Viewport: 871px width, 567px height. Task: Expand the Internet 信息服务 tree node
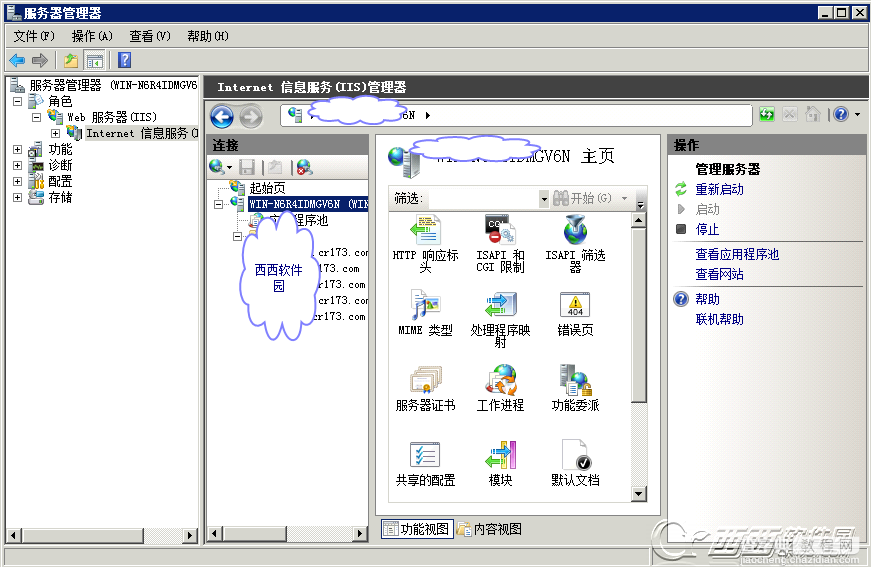point(55,133)
